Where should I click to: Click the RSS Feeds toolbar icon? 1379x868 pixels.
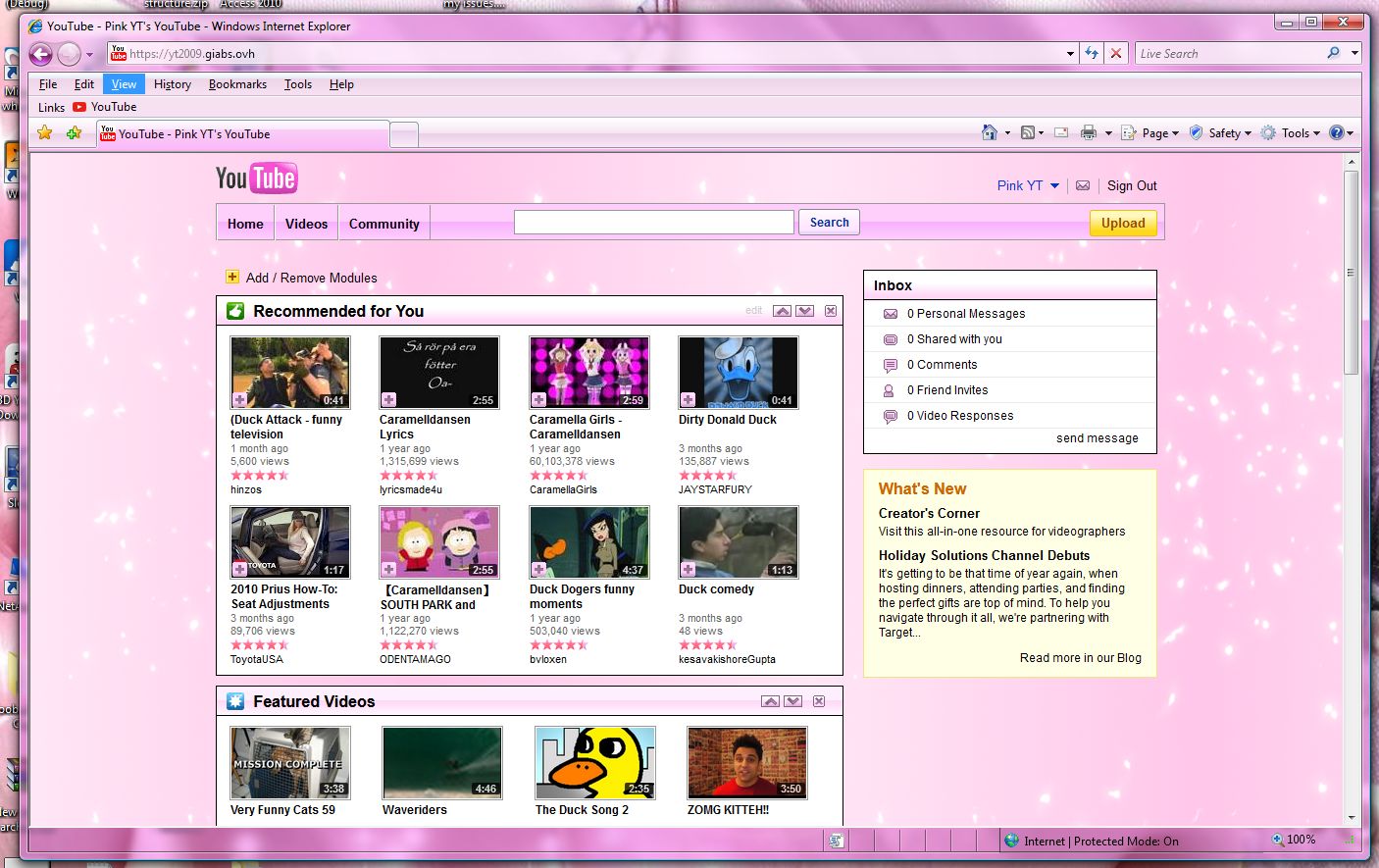click(x=1027, y=132)
